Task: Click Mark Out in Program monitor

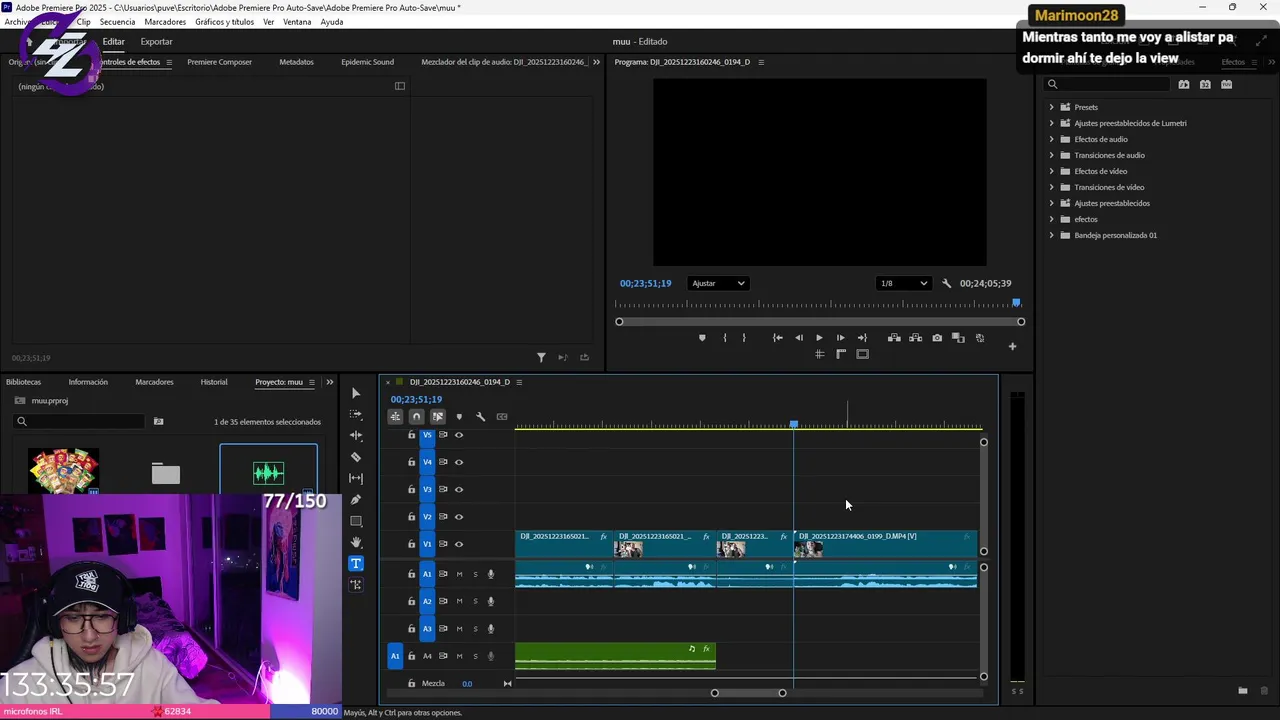Action: [744, 338]
